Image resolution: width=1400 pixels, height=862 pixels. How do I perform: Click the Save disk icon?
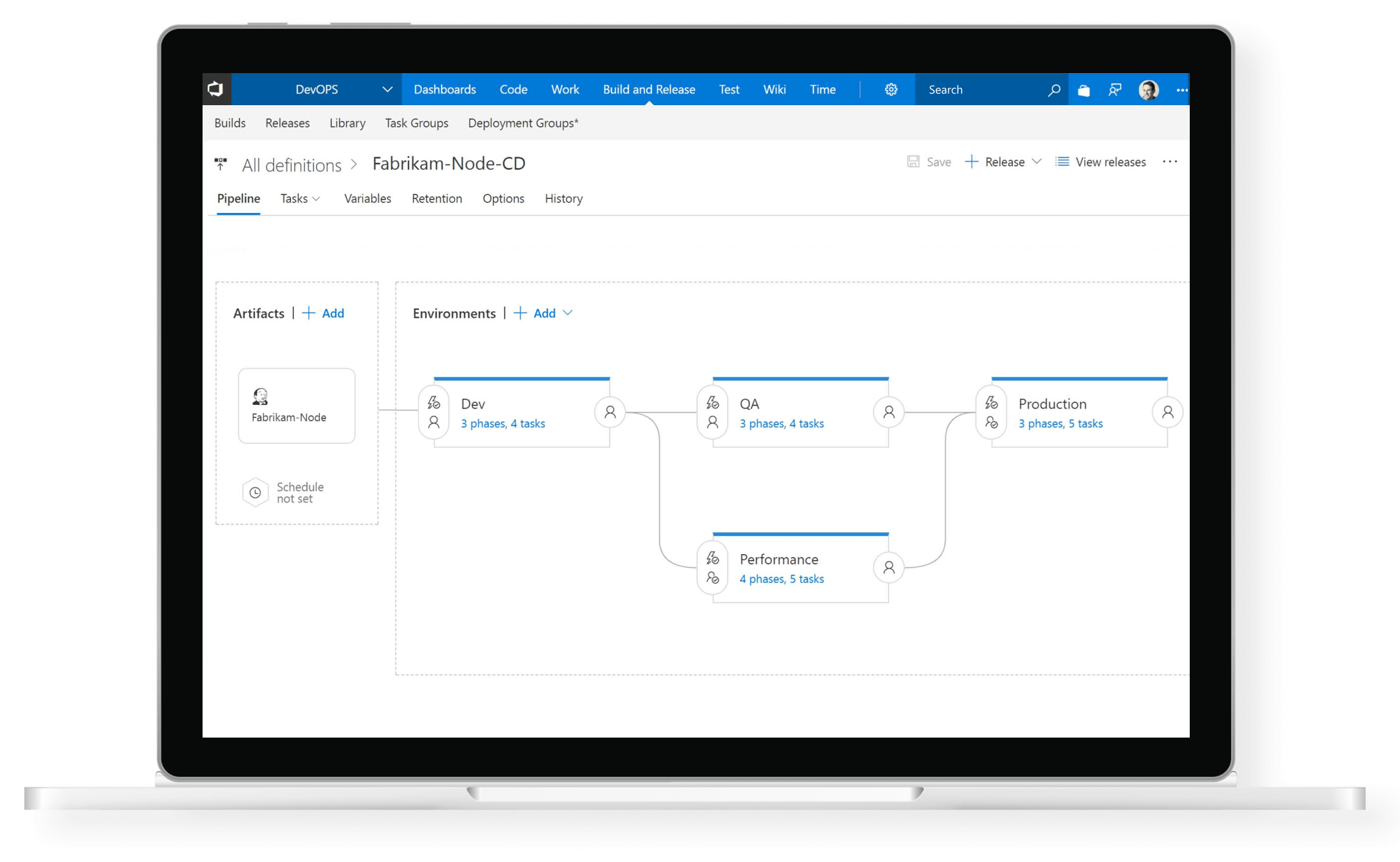[x=913, y=162]
